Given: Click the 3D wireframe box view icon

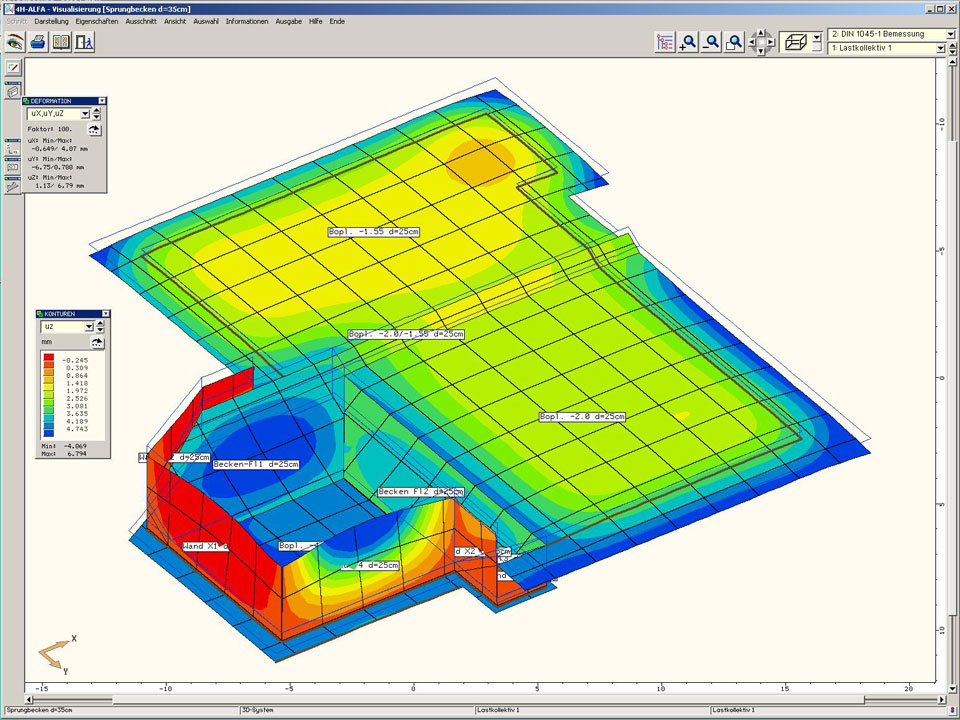Looking at the screenshot, I should point(797,42).
